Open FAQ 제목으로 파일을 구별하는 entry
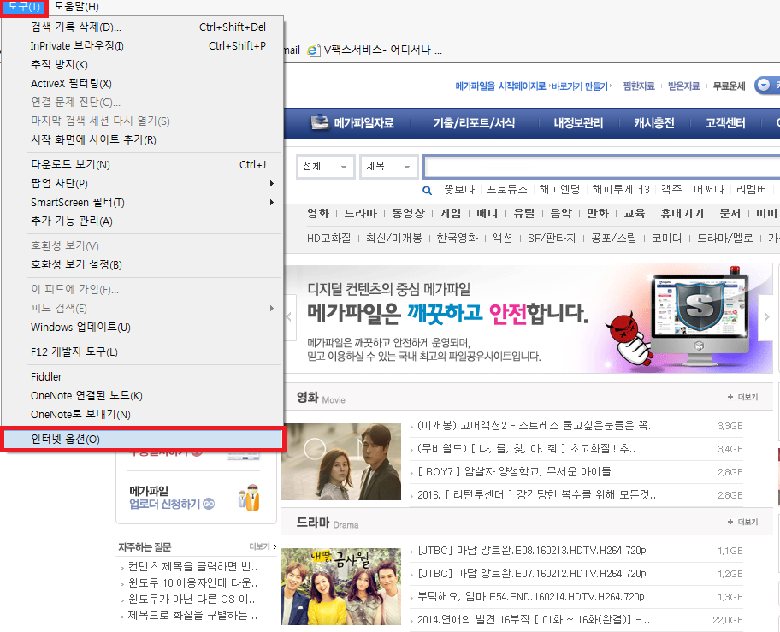The width and height of the screenshot is (780, 632). click(193, 615)
